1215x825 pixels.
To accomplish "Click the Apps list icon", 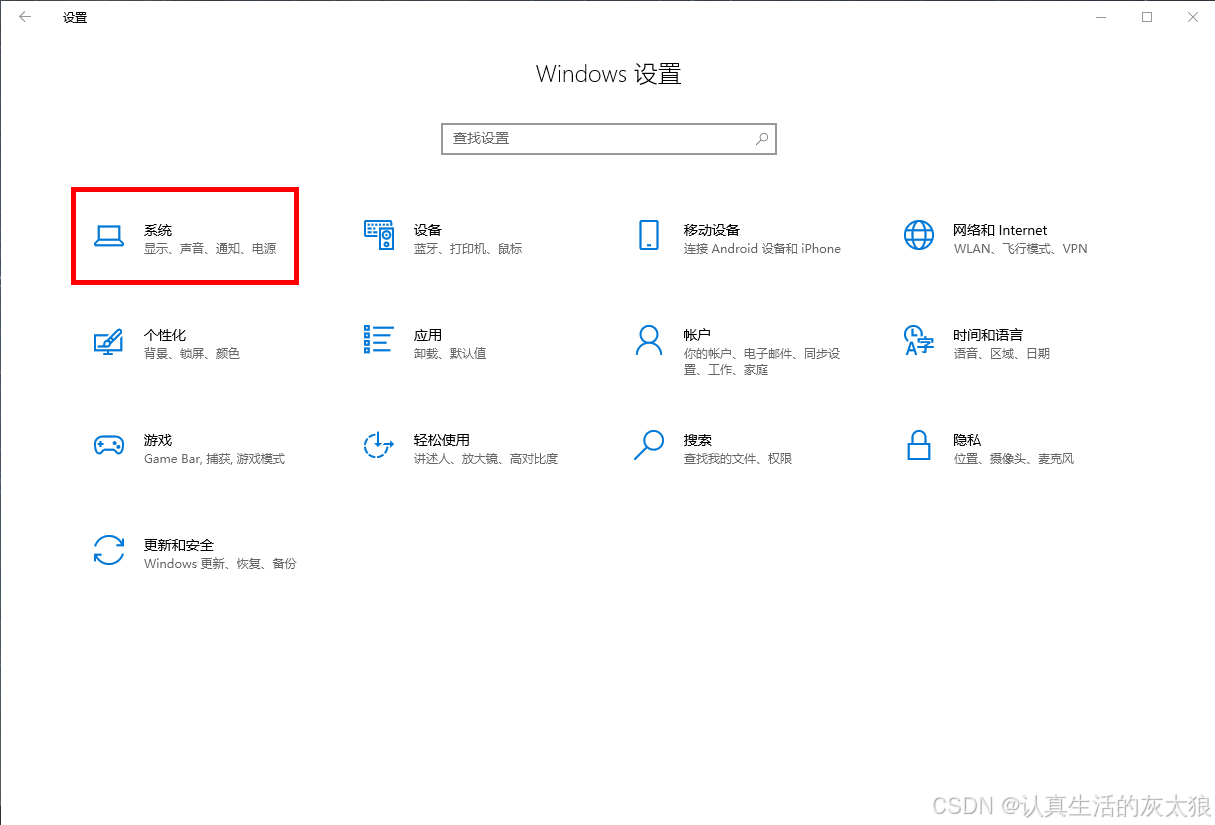I will (x=379, y=340).
